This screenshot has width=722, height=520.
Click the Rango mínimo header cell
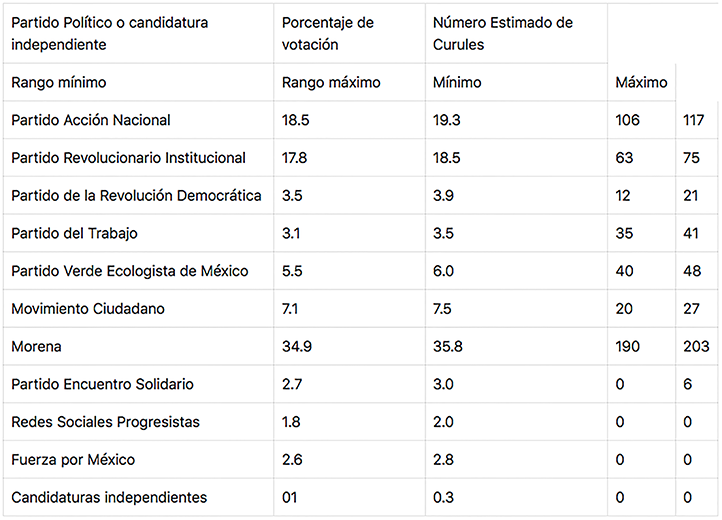58,83
